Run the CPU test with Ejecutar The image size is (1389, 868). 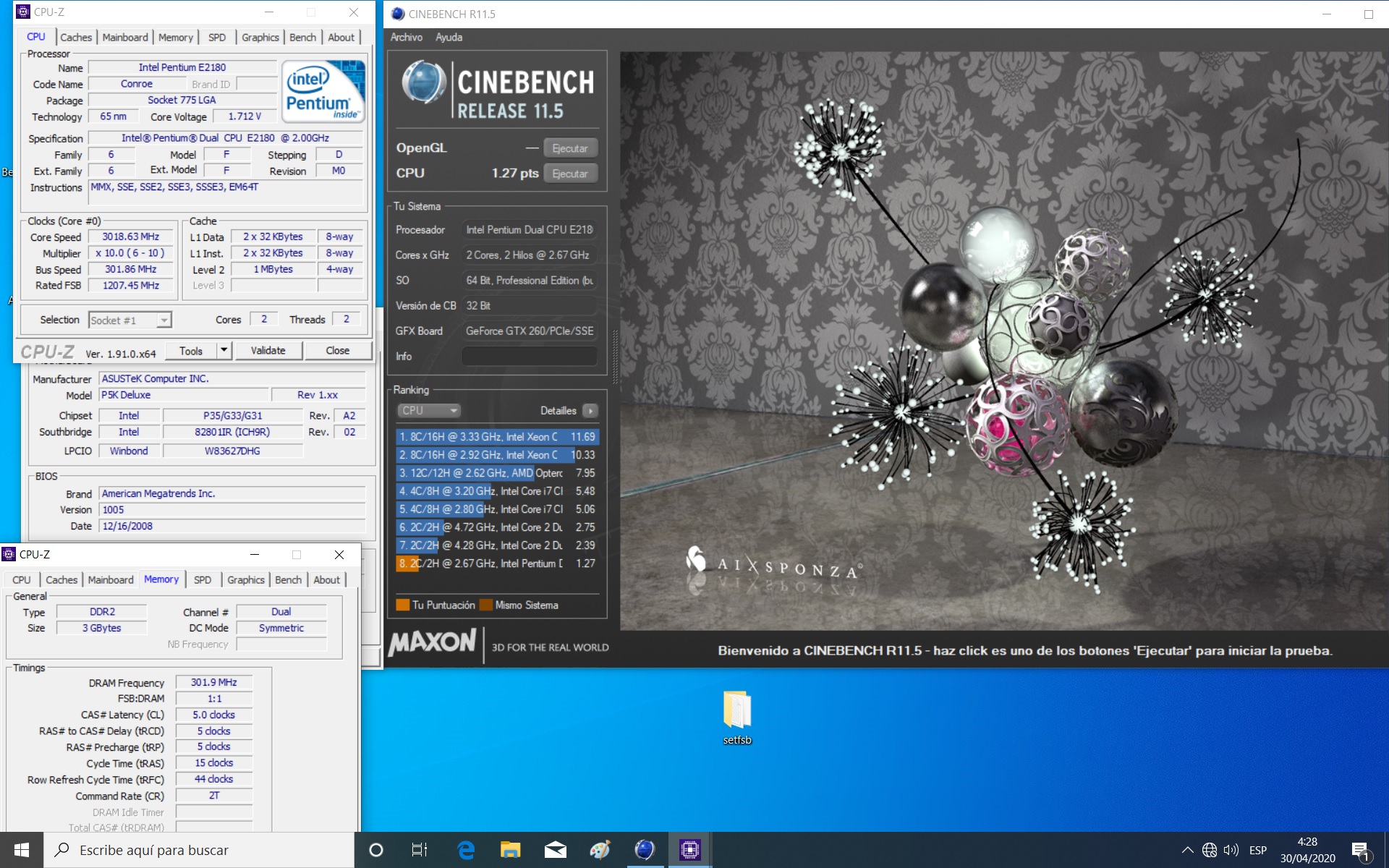coord(570,174)
